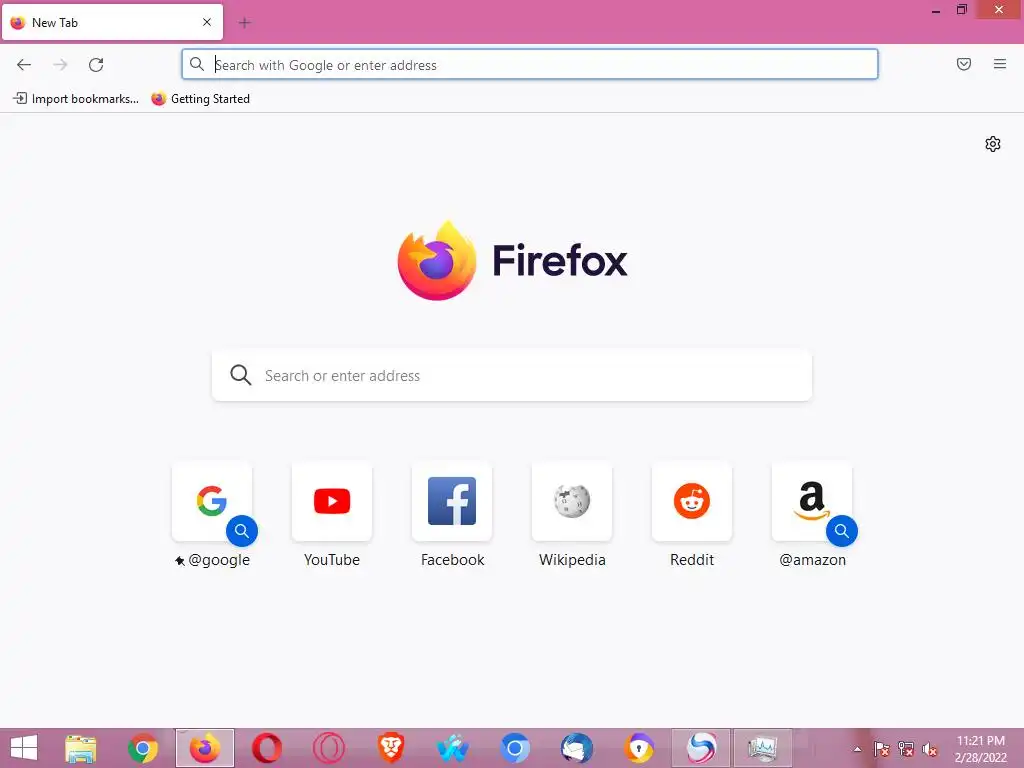Screen dimensions: 1024x768
Task: Launch Thunderbird from taskbar
Action: pos(577,748)
